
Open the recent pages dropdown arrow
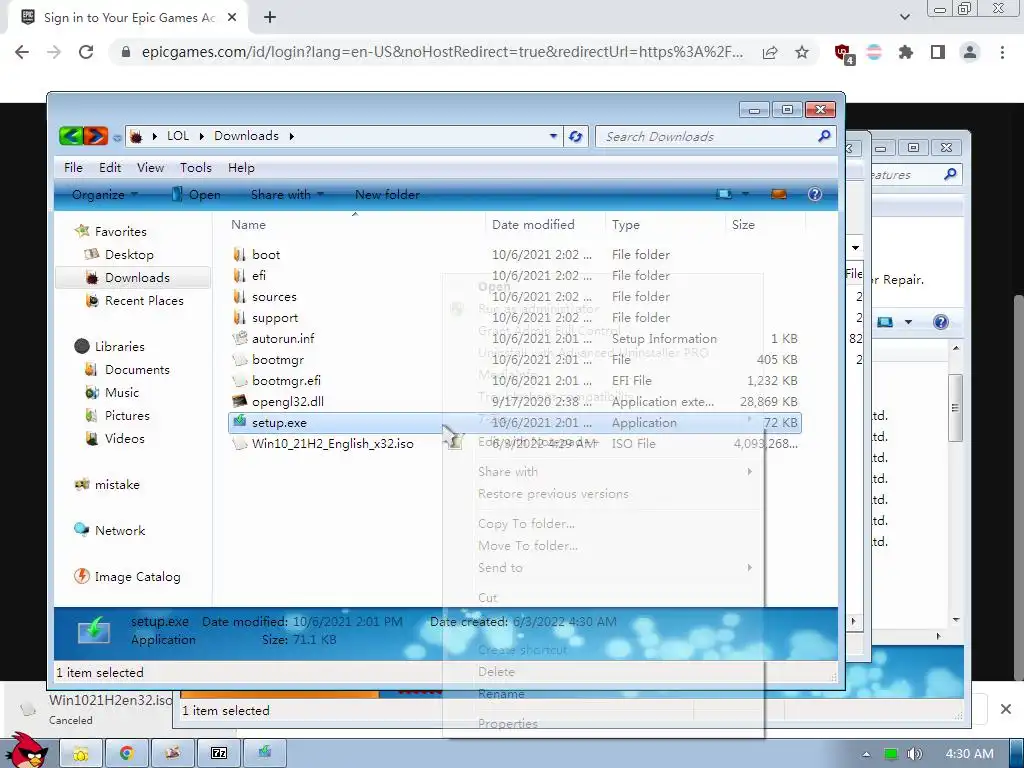(117, 137)
